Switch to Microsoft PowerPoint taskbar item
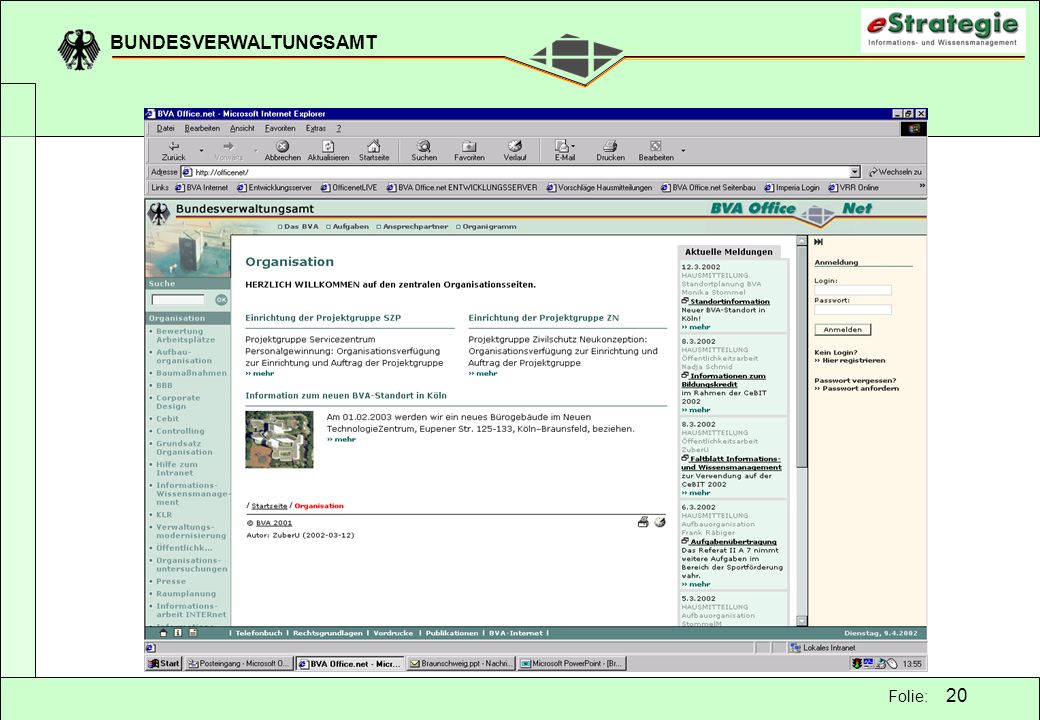This screenshot has width=1040, height=720. click(x=572, y=663)
